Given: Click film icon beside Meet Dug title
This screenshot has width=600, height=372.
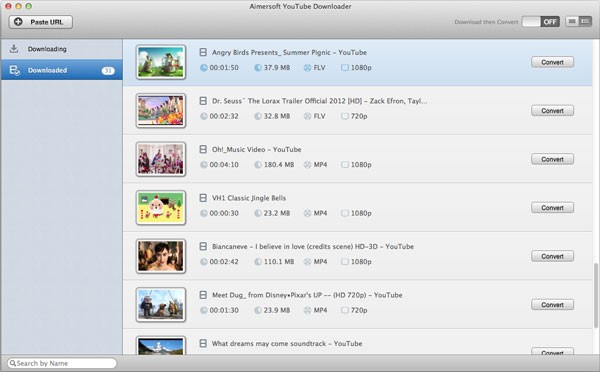Looking at the screenshot, I should (x=203, y=295).
